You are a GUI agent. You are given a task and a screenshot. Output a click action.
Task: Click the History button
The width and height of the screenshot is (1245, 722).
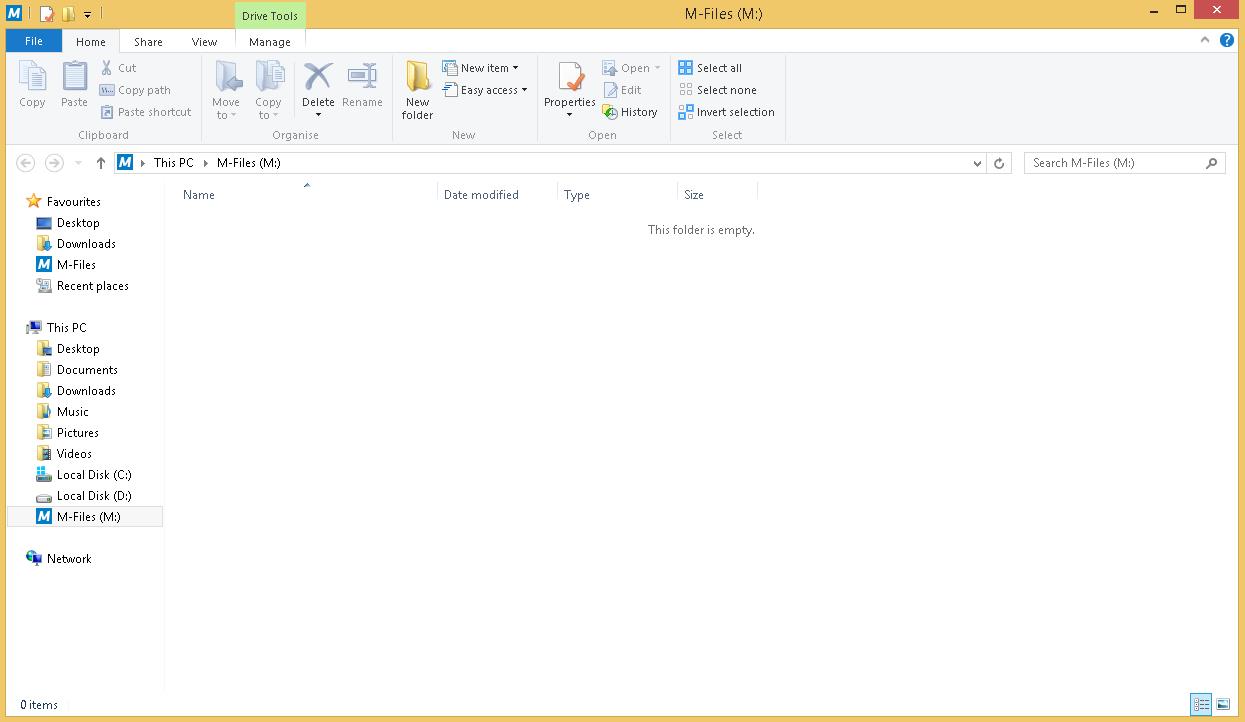[630, 112]
